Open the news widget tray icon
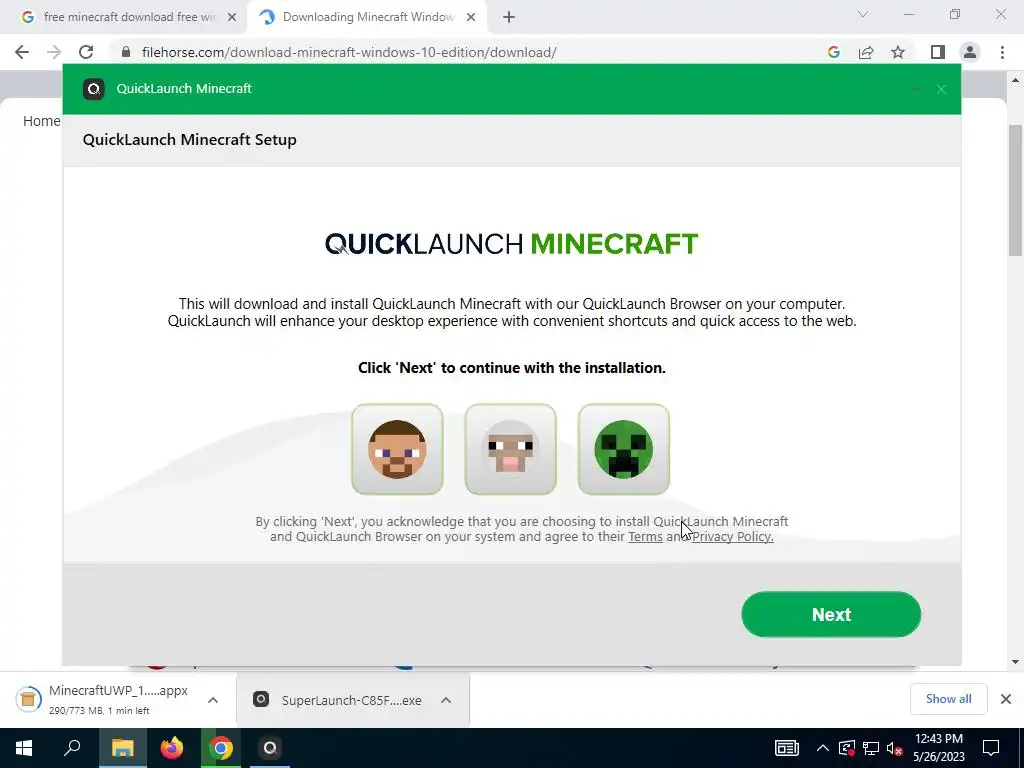The width and height of the screenshot is (1024, 768). (786, 748)
